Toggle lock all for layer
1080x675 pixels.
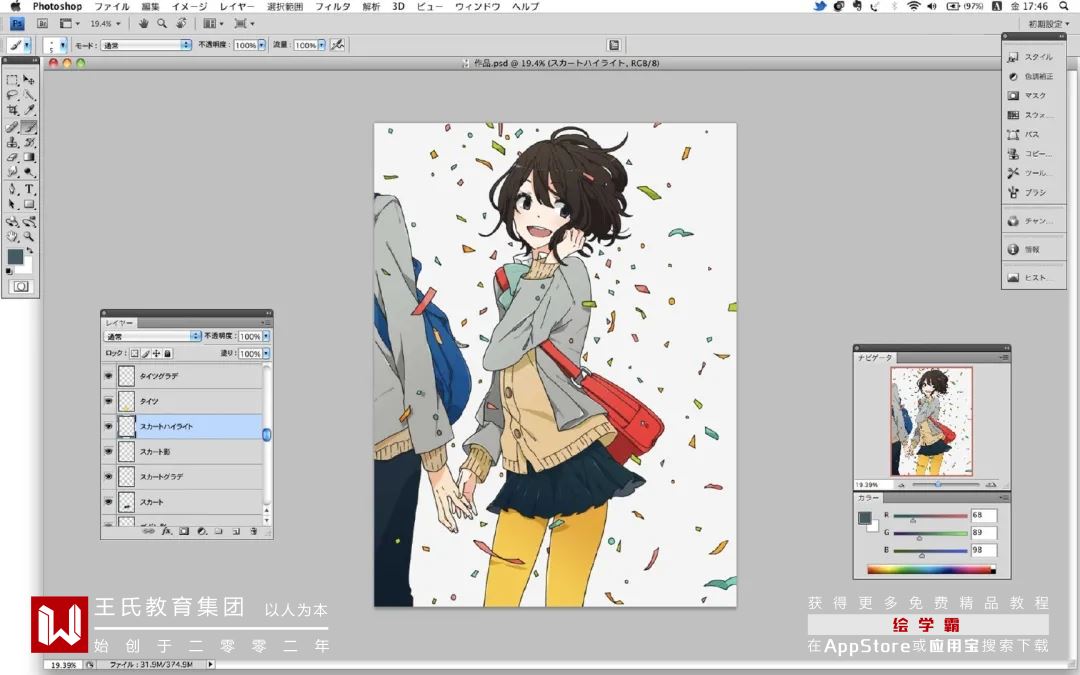(x=167, y=353)
